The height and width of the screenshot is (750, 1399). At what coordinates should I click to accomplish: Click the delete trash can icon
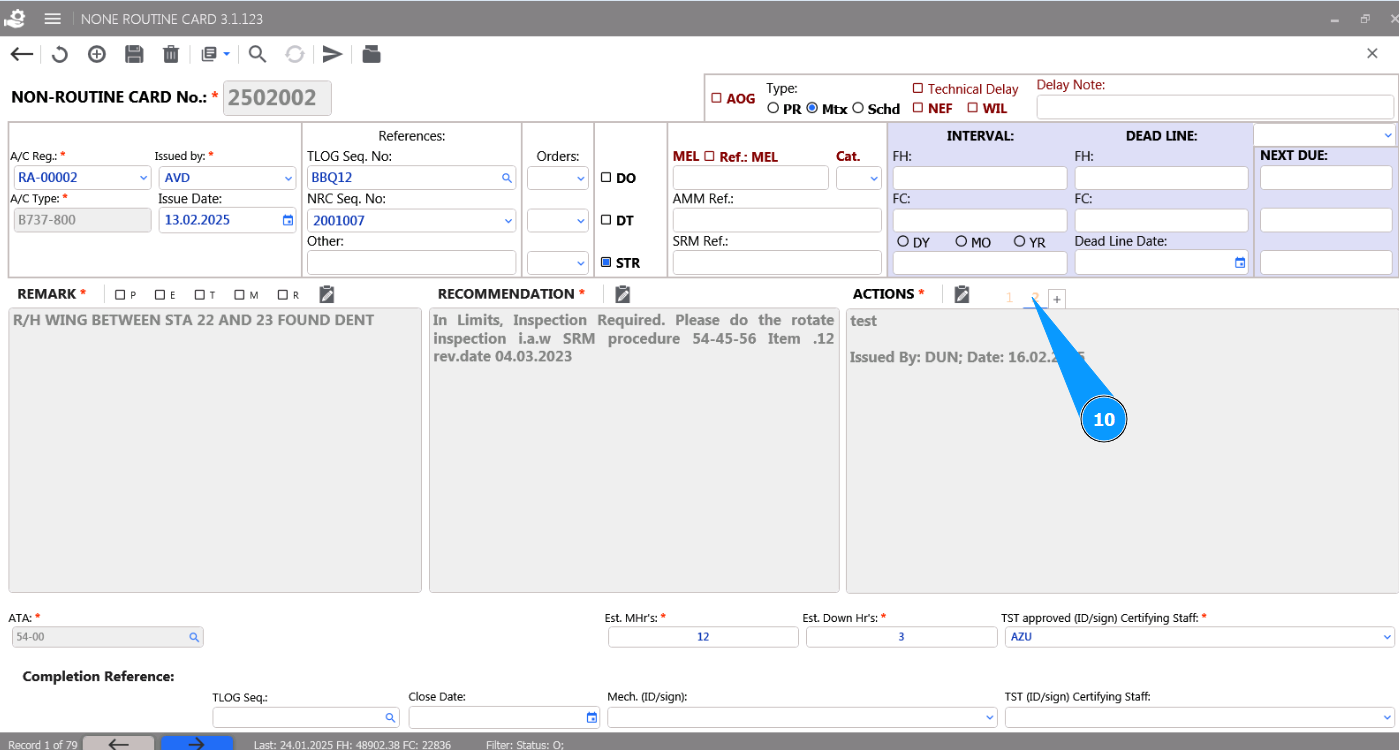(x=171, y=54)
